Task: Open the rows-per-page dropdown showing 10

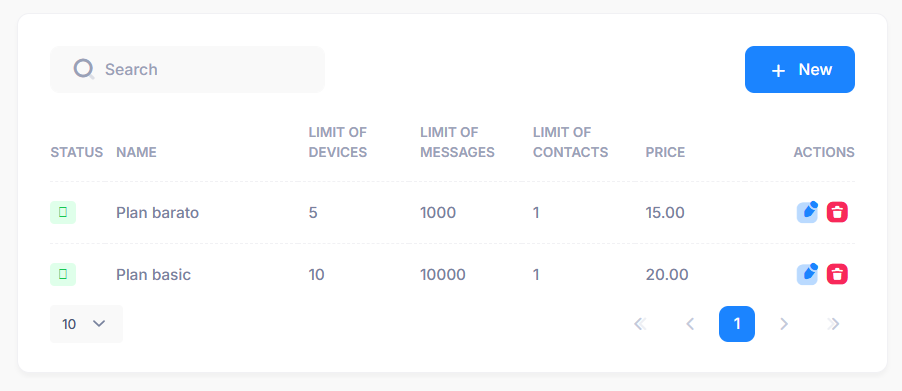Action: (86, 324)
